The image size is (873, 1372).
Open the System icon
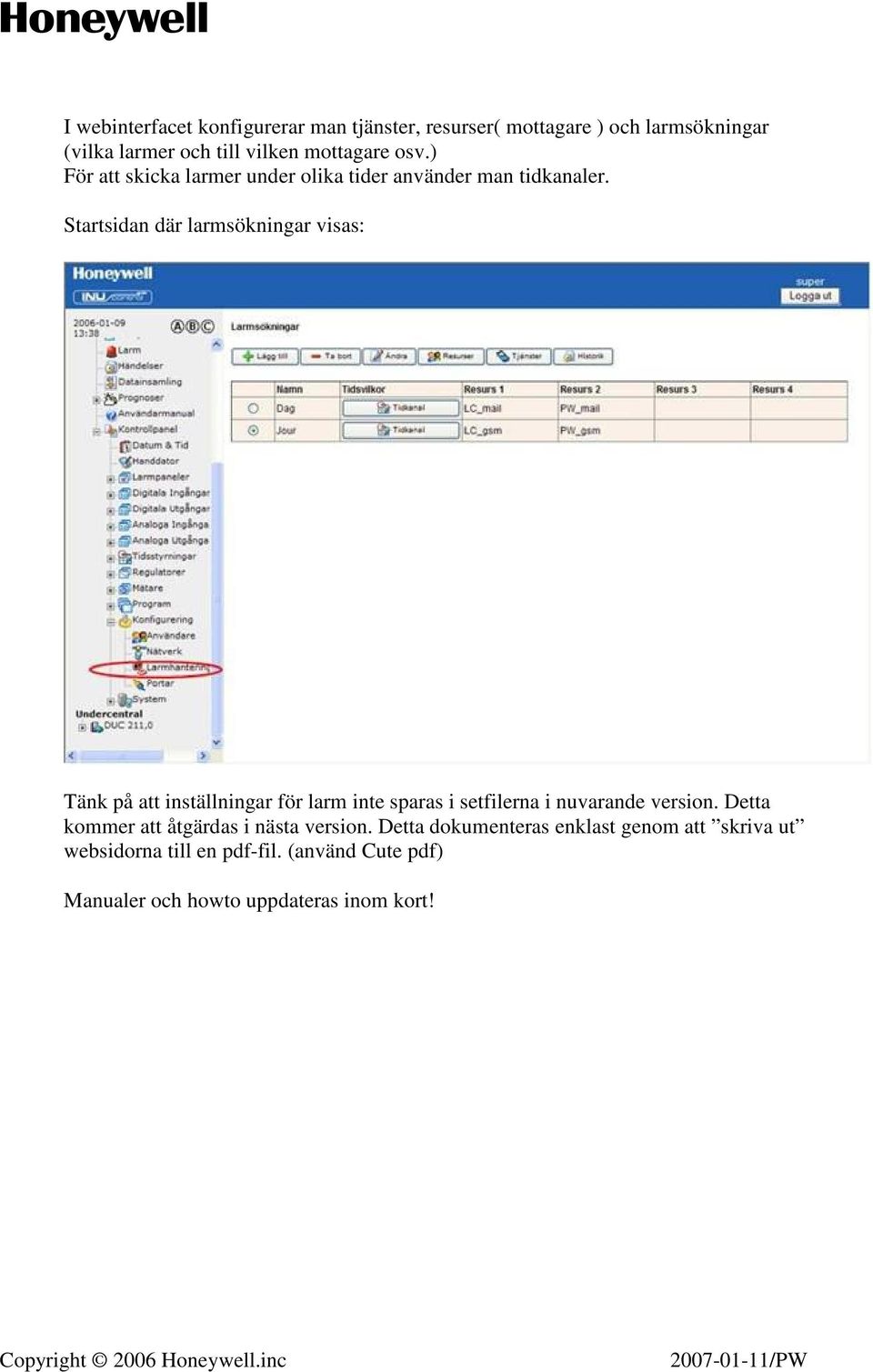tap(125, 700)
